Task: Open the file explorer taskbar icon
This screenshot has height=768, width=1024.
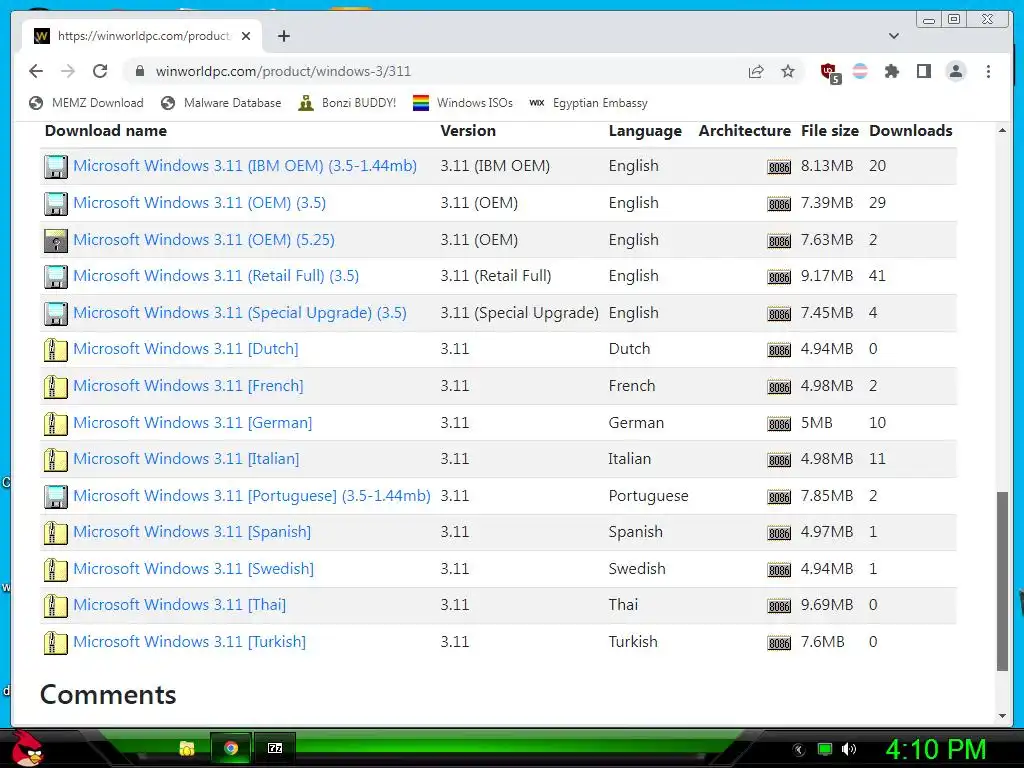Action: point(187,748)
